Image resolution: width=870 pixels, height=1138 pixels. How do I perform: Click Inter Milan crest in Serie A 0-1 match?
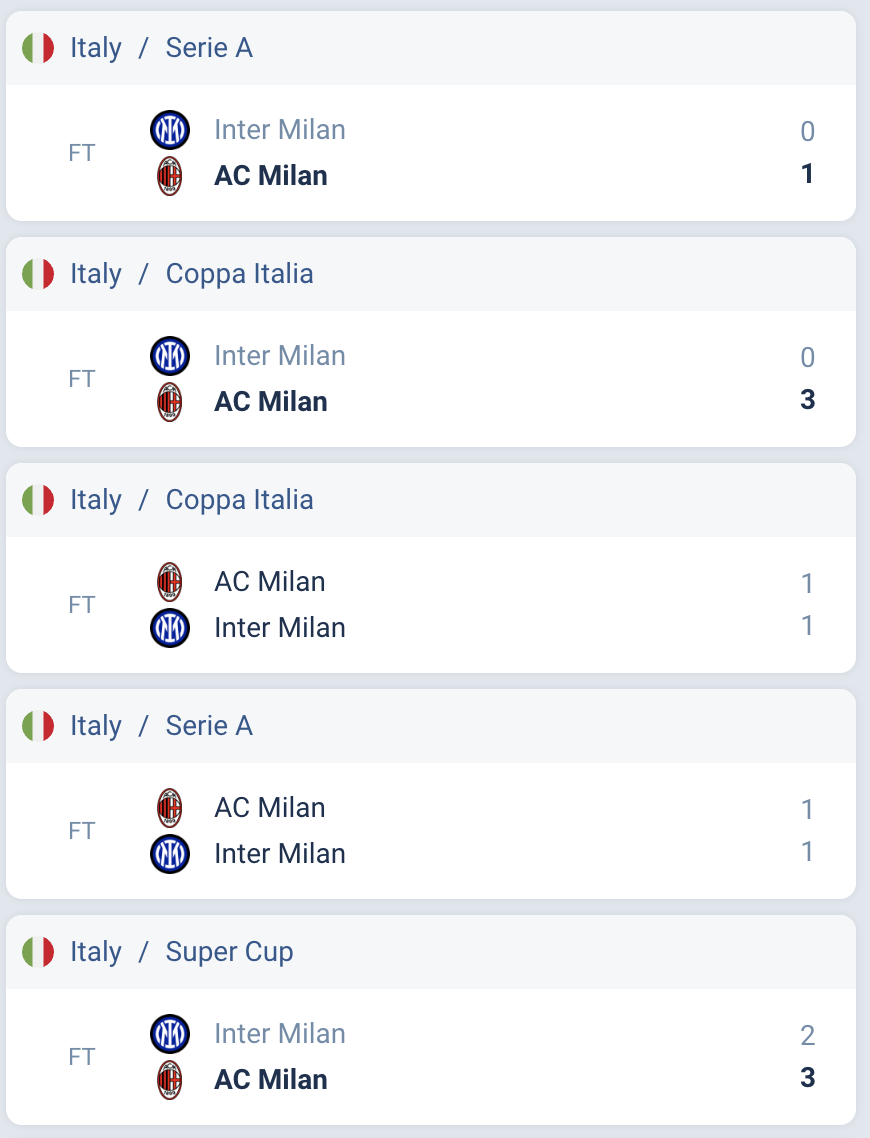pyautogui.click(x=170, y=130)
